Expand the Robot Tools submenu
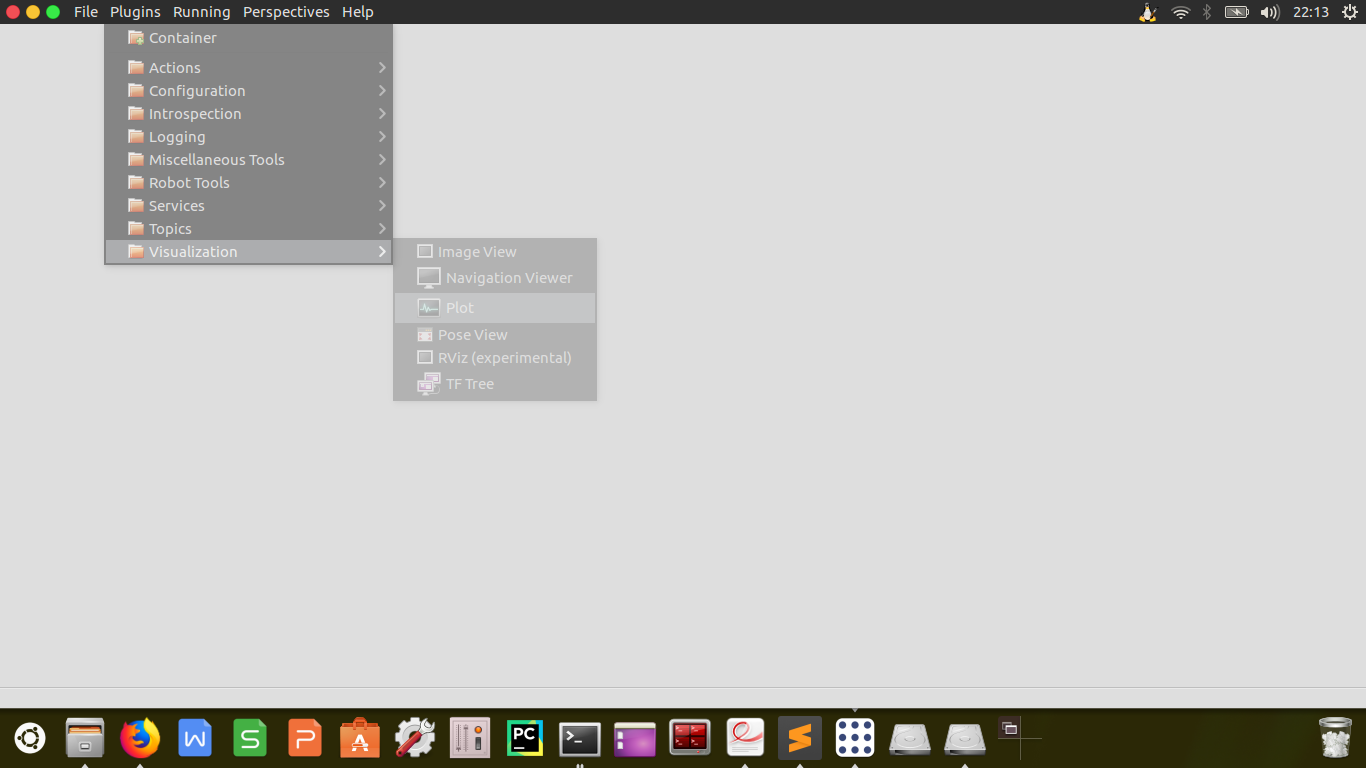This screenshot has height=768, width=1366. click(x=189, y=183)
